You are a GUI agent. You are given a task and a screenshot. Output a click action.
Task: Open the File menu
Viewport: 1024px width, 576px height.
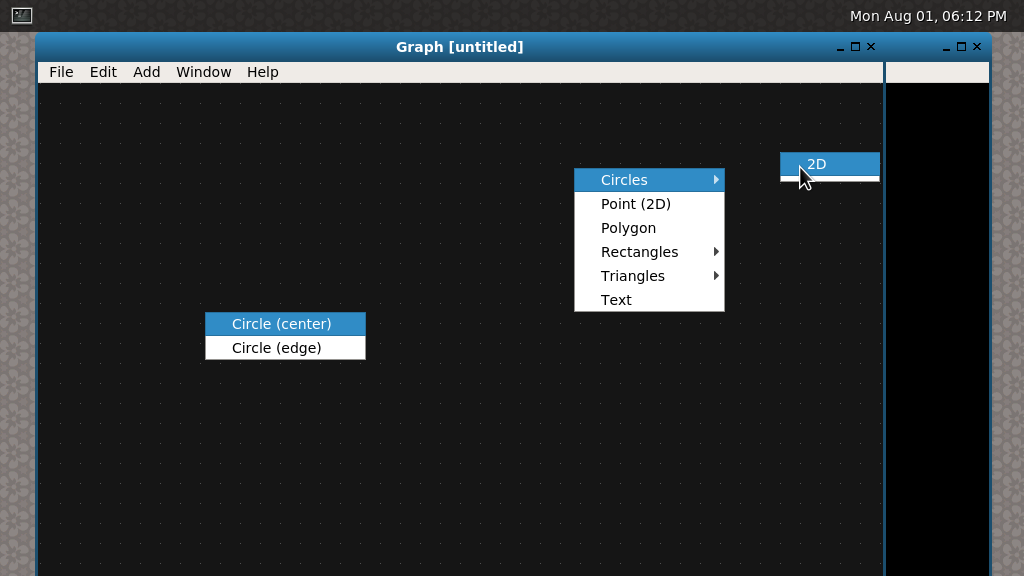pyautogui.click(x=61, y=72)
